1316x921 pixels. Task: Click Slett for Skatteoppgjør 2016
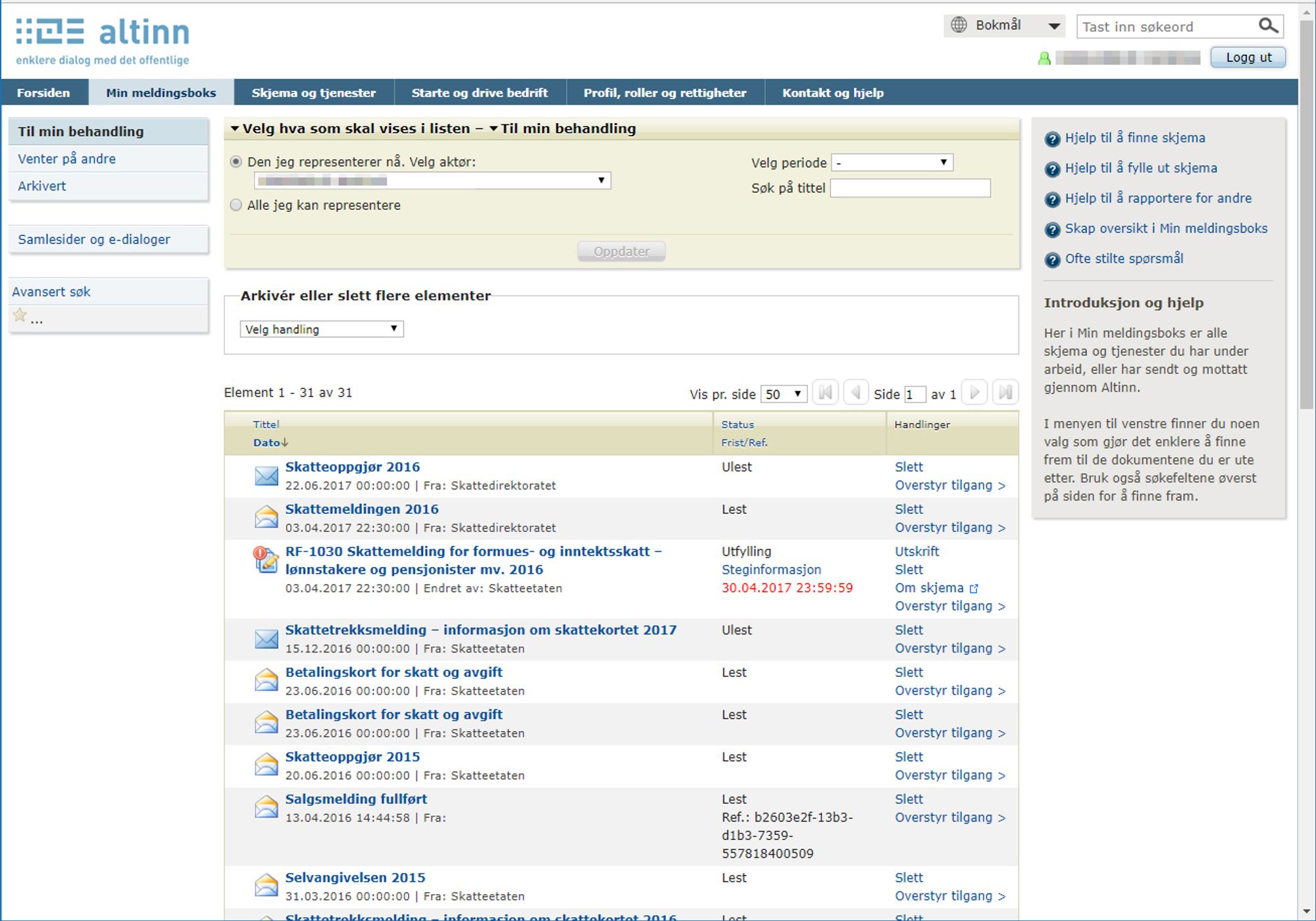pyautogui.click(x=909, y=467)
